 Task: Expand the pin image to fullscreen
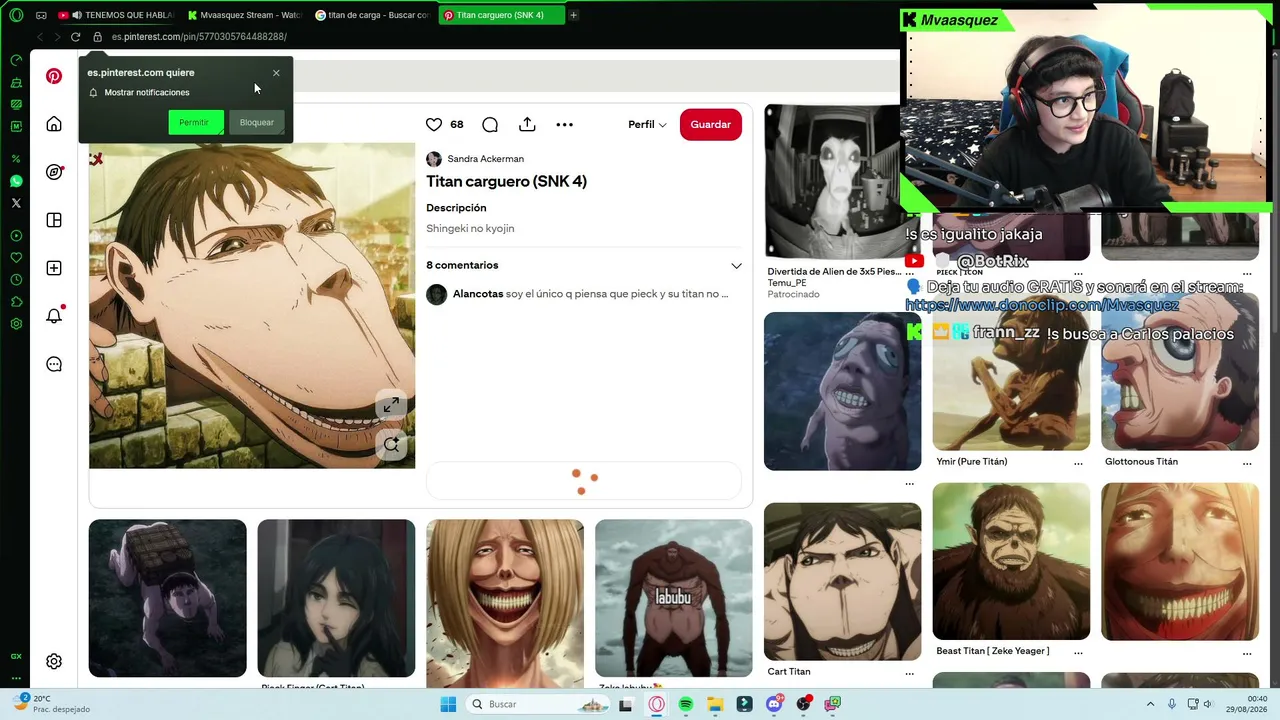coord(391,405)
